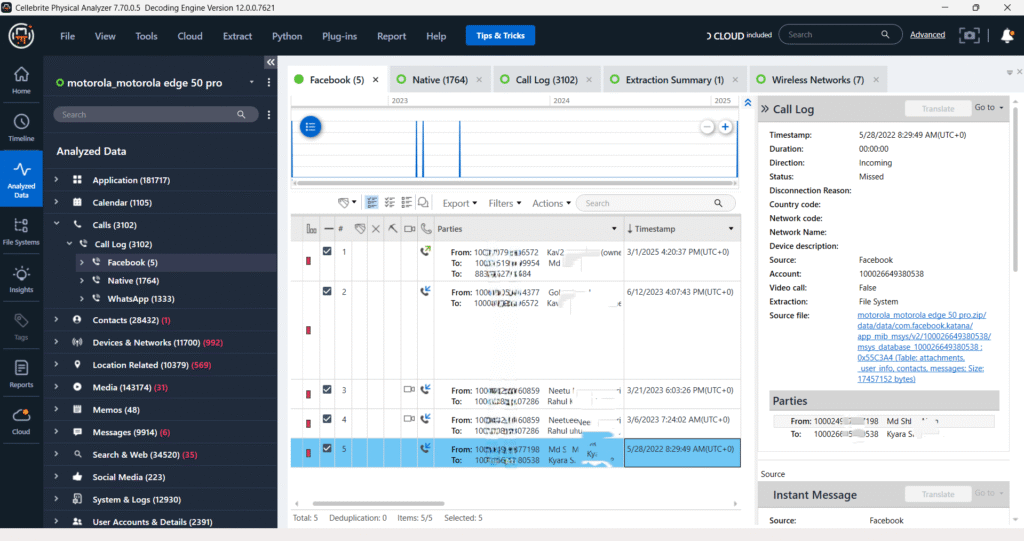Click the Cellebrite logo icon

pos(21,35)
